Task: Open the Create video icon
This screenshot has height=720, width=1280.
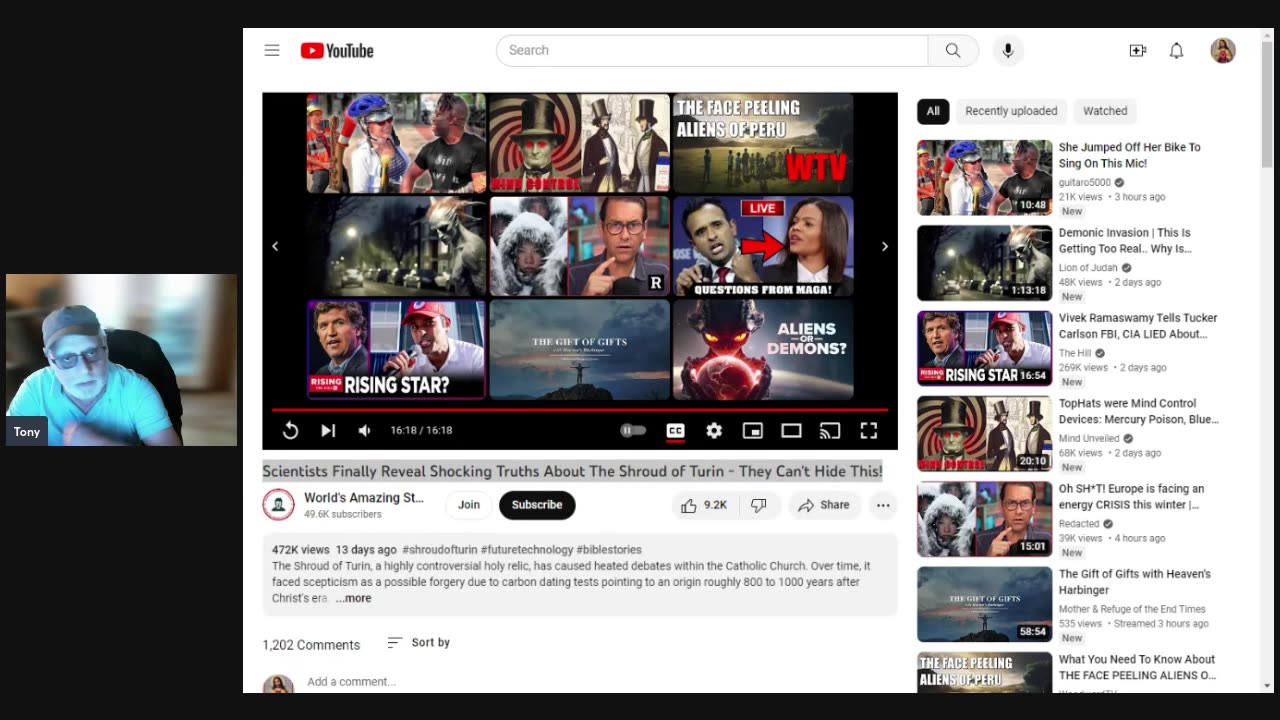Action: [x=1137, y=50]
